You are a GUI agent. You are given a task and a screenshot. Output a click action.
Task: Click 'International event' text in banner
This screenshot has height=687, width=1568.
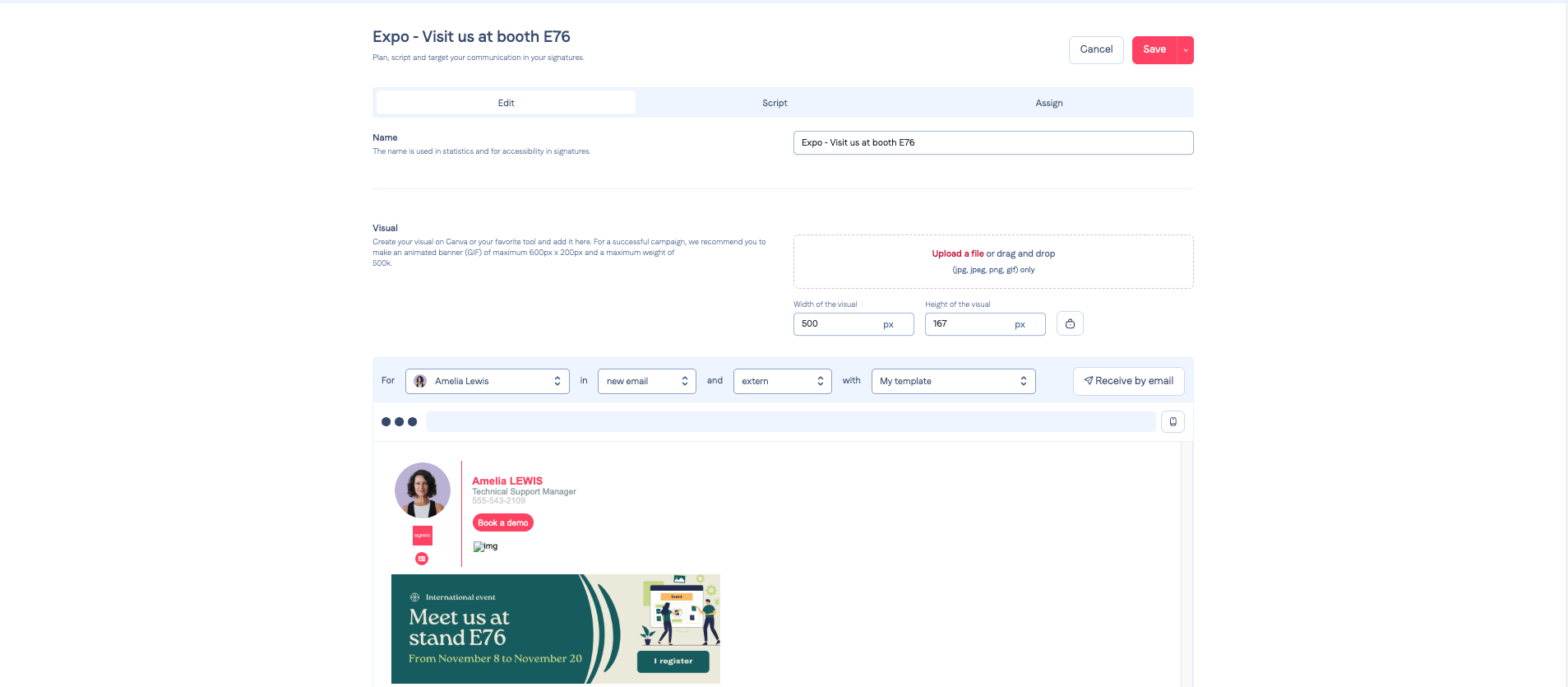coord(460,597)
